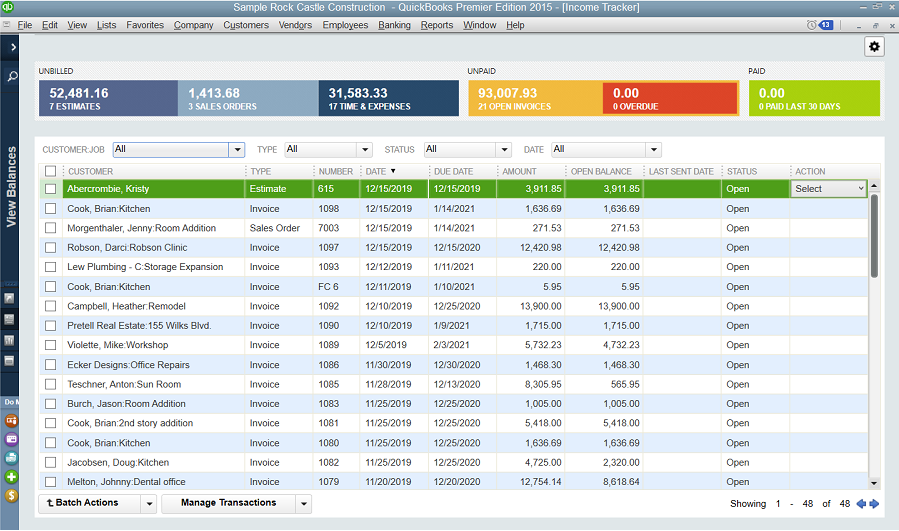The height and width of the screenshot is (531, 899).
Task: Check the Violette, Mike:Workshop checkbox
Action: tap(50, 345)
